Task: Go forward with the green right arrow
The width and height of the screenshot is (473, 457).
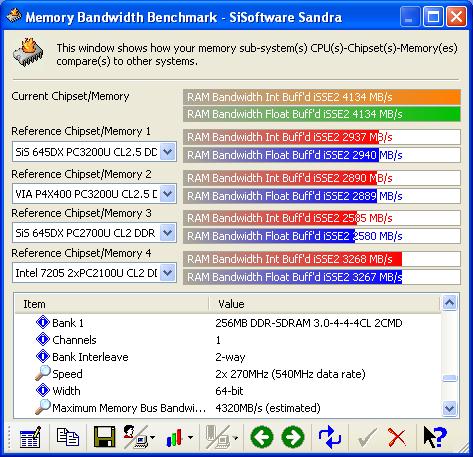Action: point(293,437)
